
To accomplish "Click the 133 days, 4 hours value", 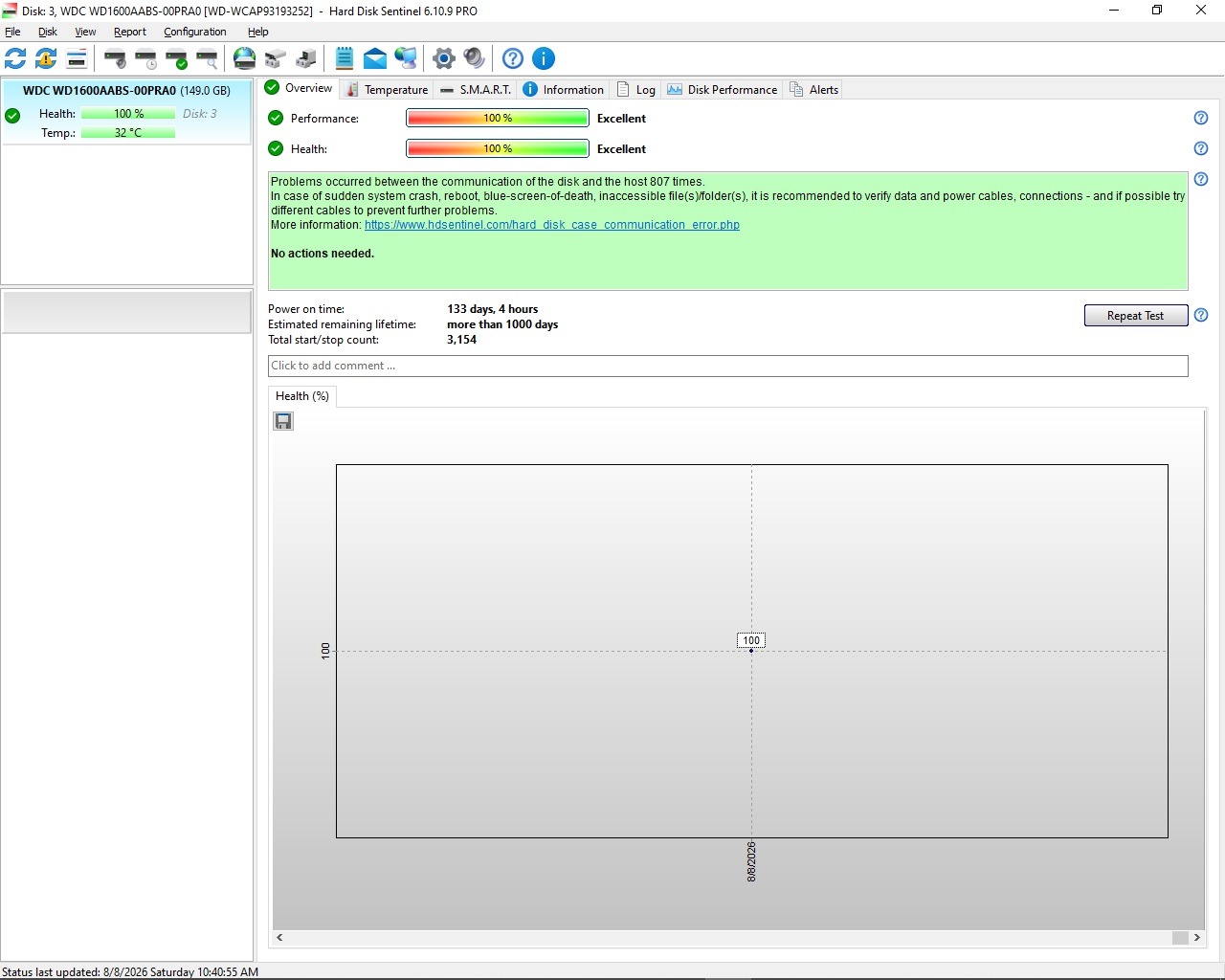I will tap(493, 309).
